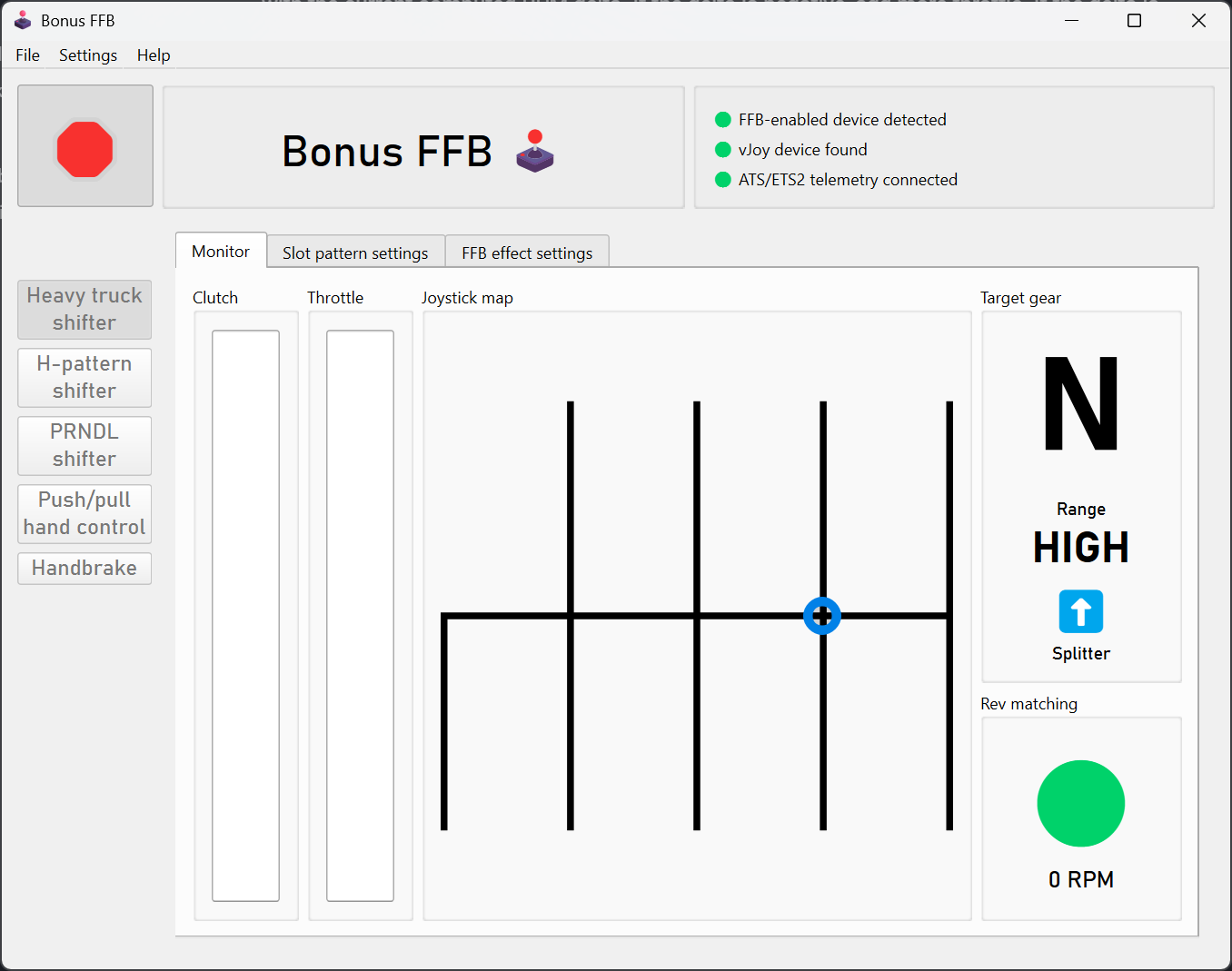Open the FFB effect settings tab

pyautogui.click(x=527, y=253)
